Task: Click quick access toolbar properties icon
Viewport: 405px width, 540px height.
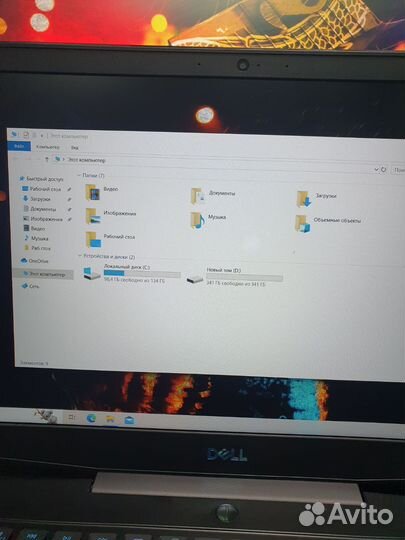Action: coord(26,134)
